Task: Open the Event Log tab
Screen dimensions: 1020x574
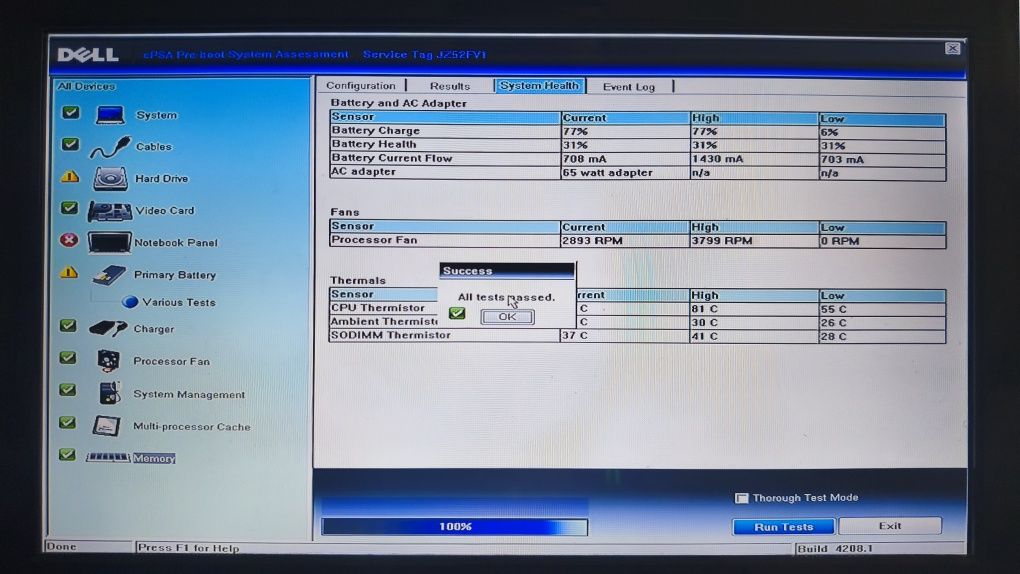Action: (x=628, y=87)
